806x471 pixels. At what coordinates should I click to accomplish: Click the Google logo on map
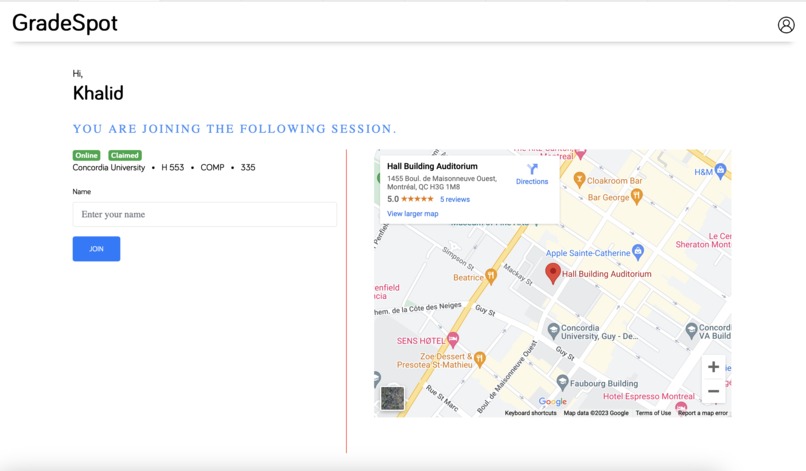[x=553, y=401]
